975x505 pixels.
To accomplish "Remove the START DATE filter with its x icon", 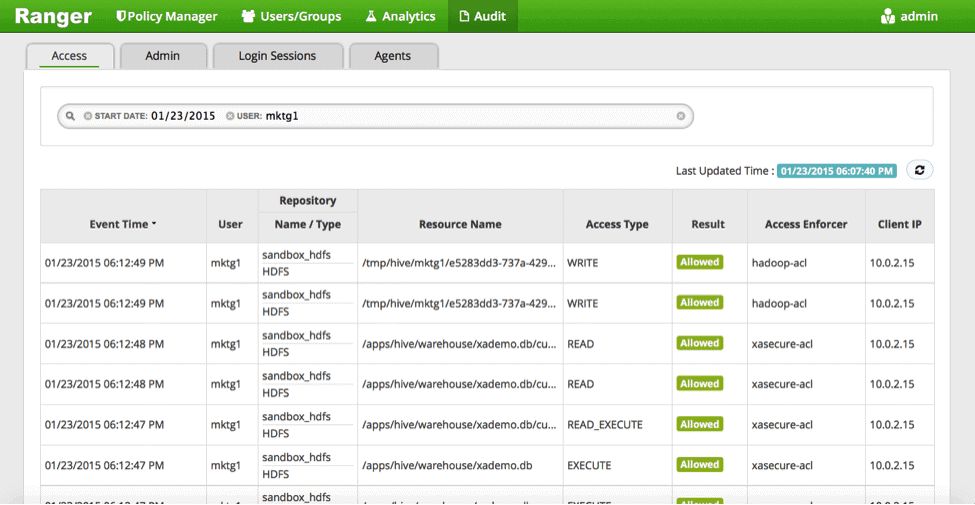I will (x=88, y=116).
